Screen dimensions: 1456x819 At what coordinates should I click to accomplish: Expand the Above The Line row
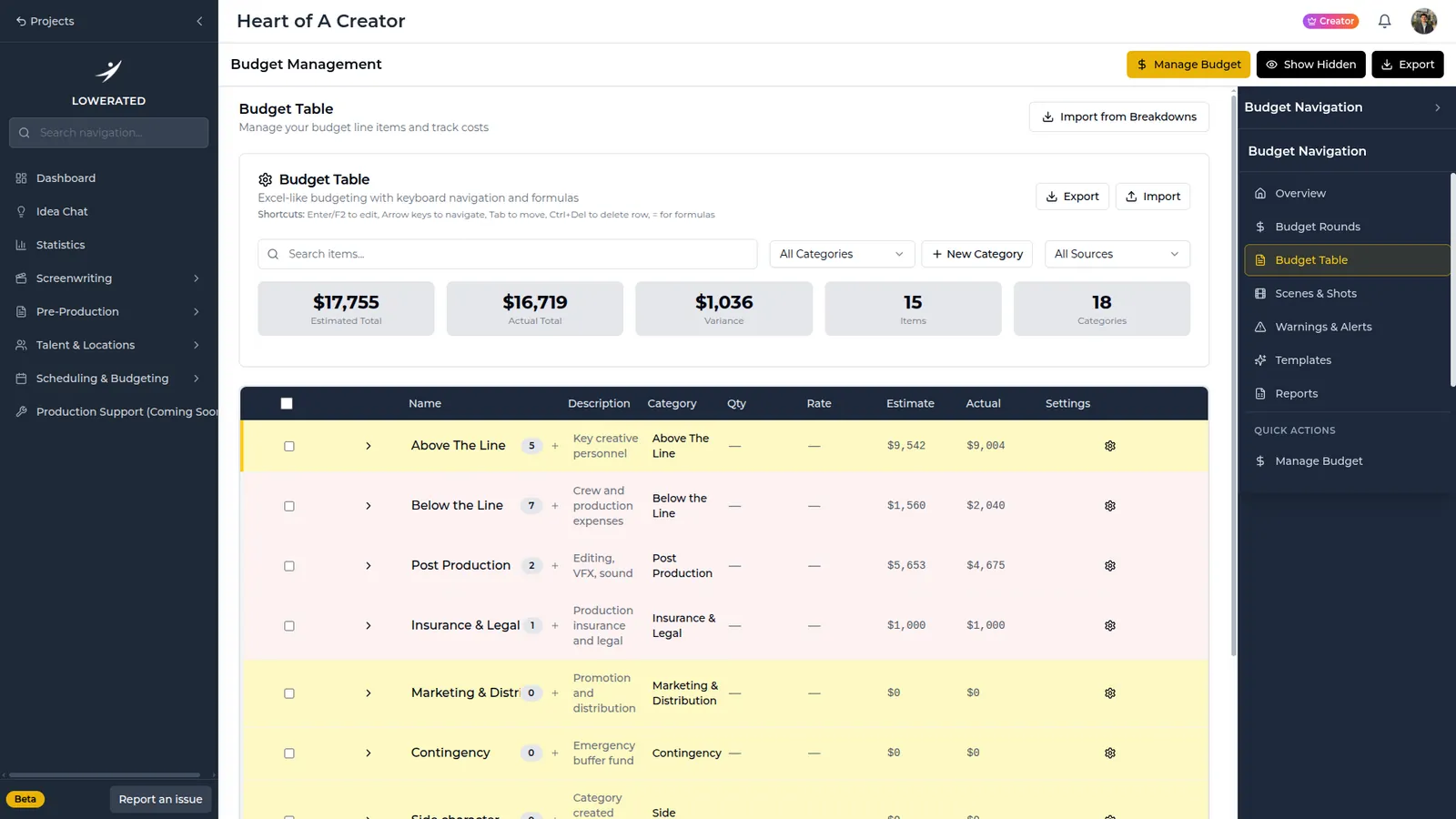tap(369, 446)
